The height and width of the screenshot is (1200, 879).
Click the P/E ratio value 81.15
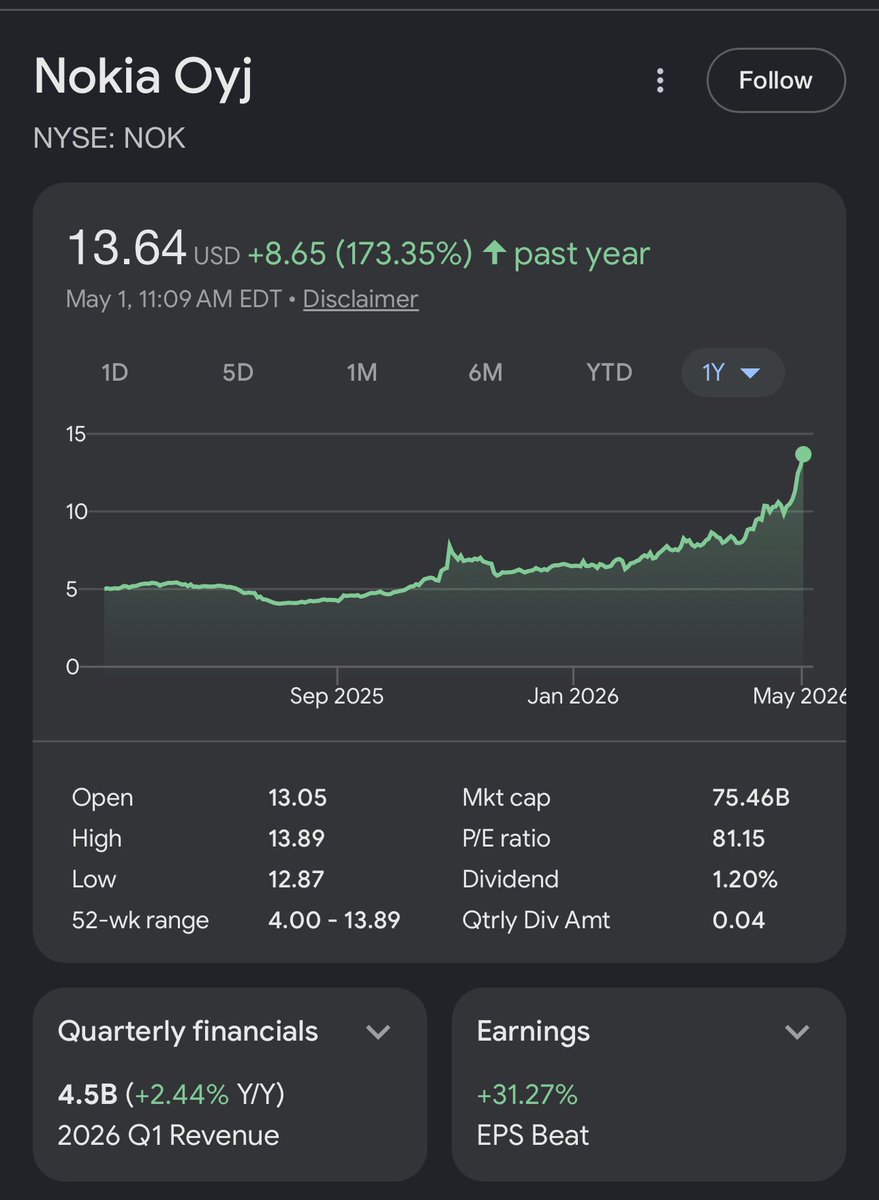point(739,838)
